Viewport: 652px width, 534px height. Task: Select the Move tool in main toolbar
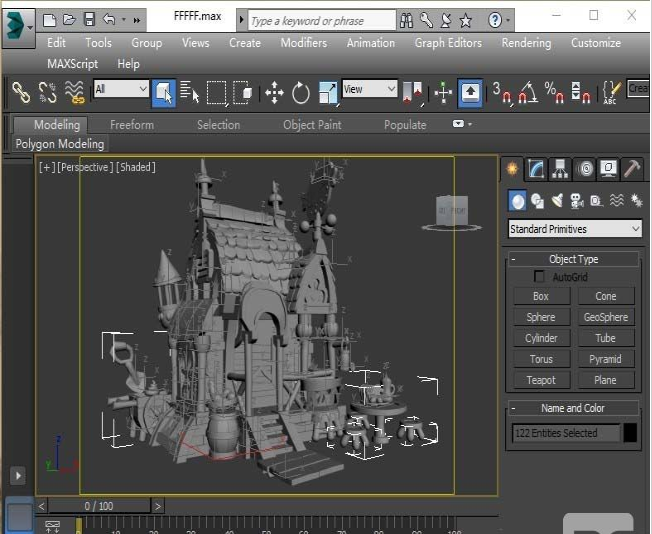pyautogui.click(x=274, y=93)
